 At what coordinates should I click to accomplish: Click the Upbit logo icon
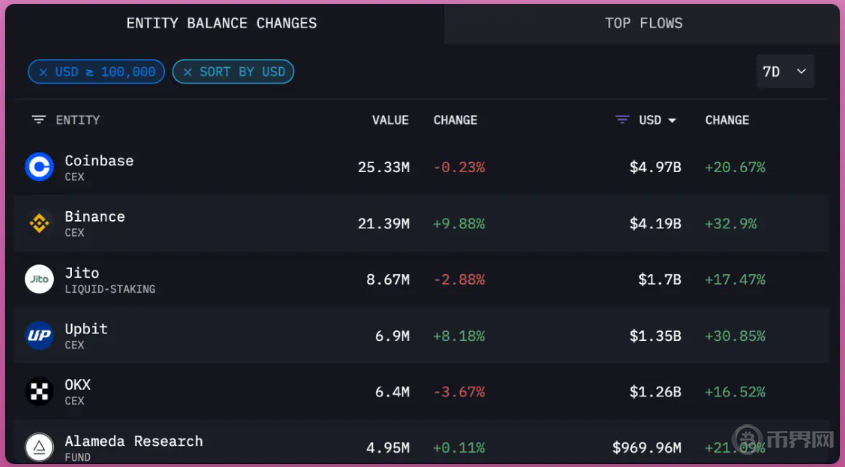[39, 336]
